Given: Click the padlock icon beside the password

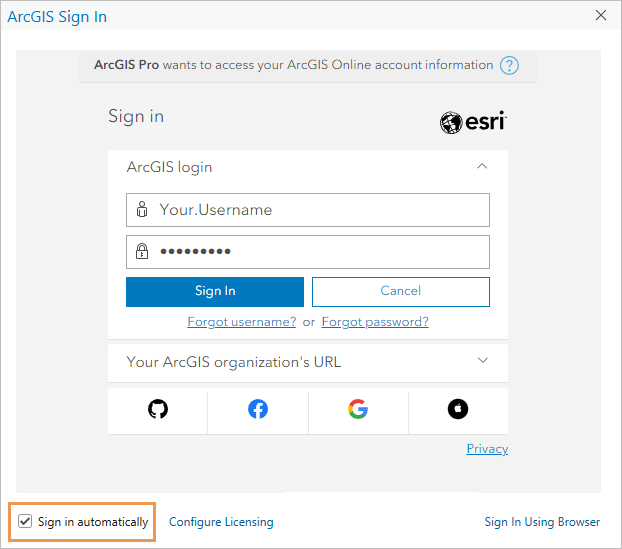Looking at the screenshot, I should [x=142, y=251].
